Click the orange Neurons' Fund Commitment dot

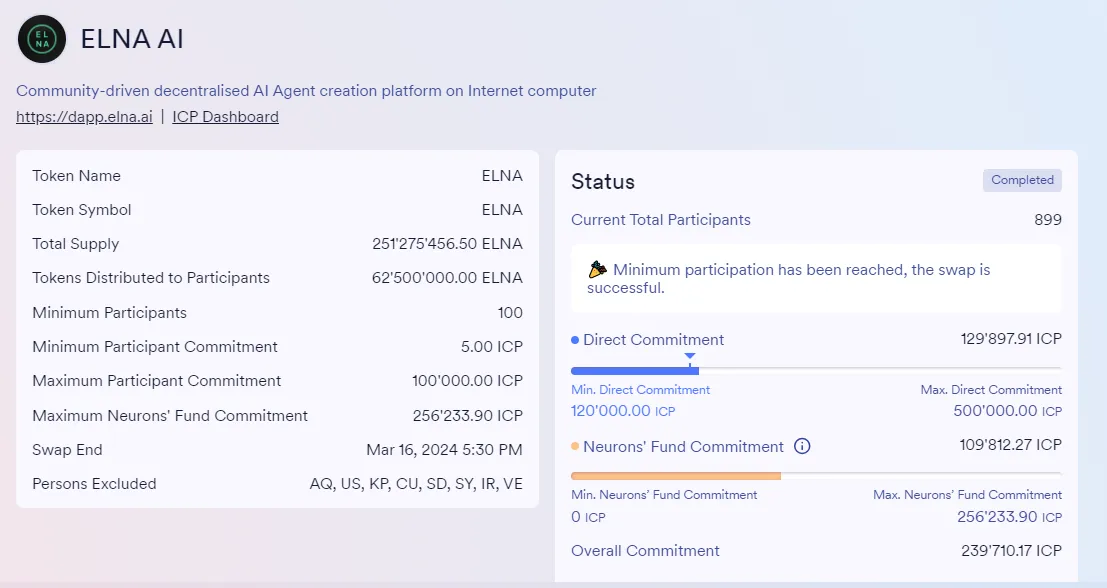[x=575, y=447]
